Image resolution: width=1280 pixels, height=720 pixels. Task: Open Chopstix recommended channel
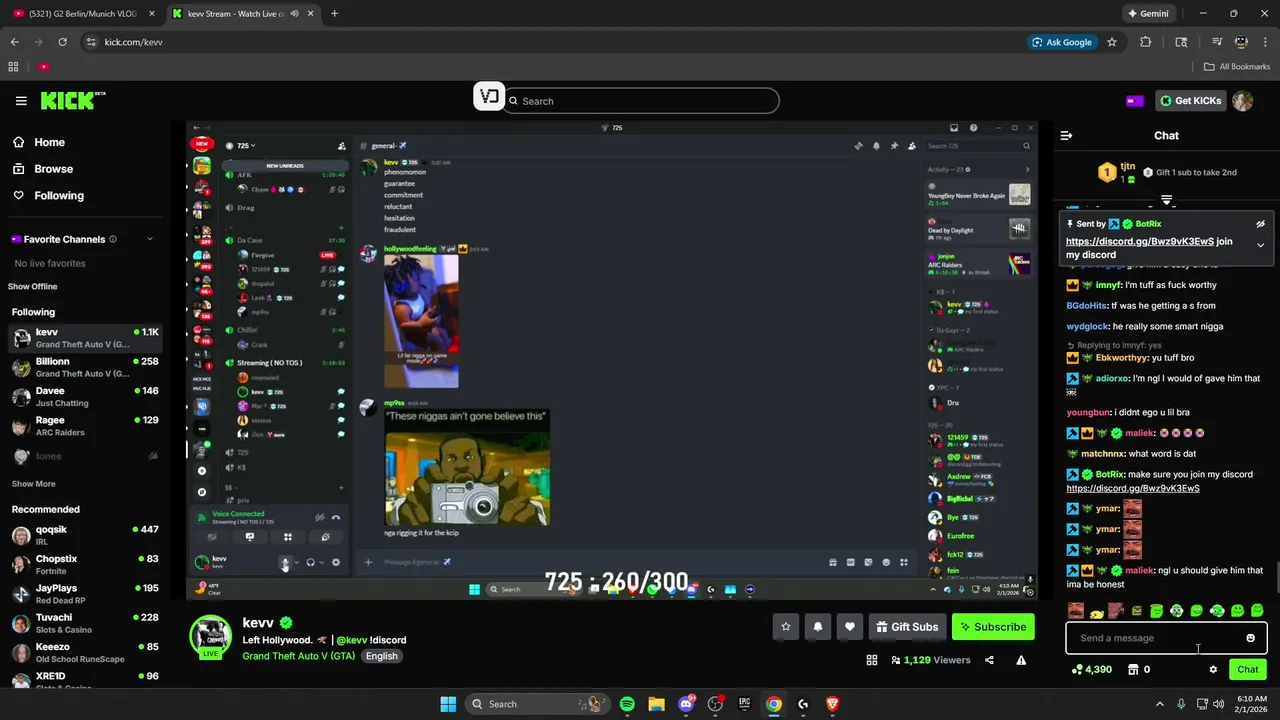[x=85, y=564]
